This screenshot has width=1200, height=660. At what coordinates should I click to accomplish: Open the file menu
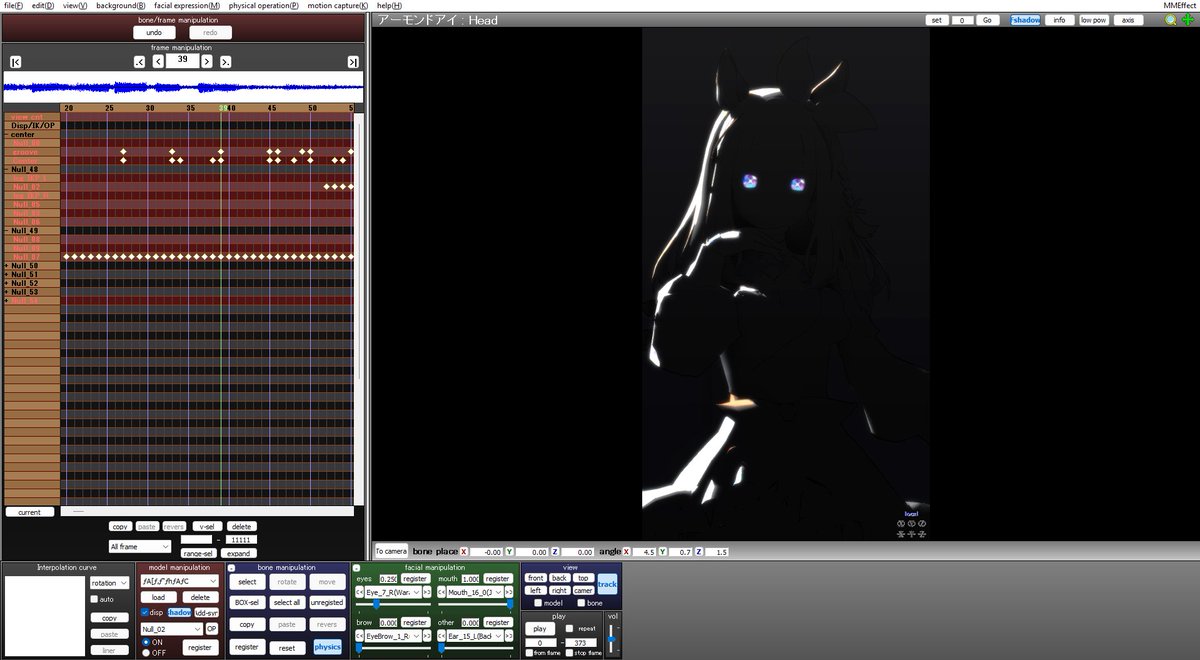click(x=13, y=6)
